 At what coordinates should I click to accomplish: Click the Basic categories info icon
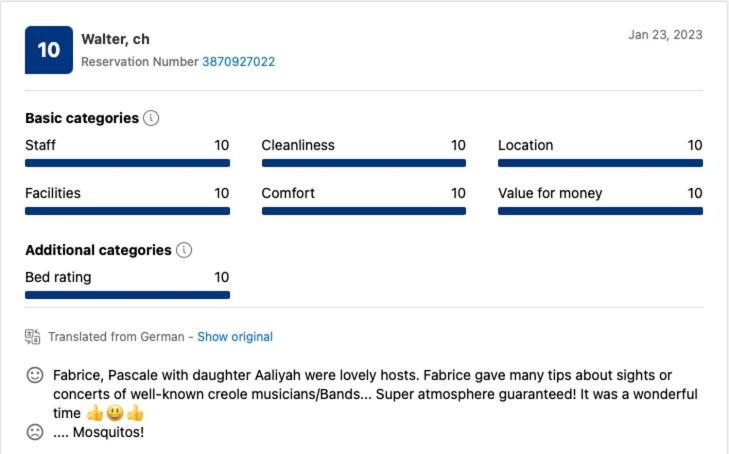151,118
